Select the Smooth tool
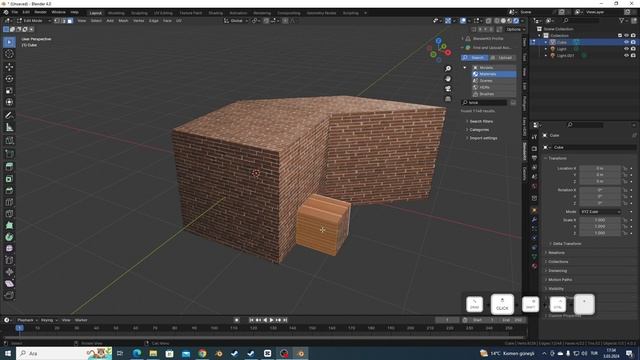 [9, 249]
